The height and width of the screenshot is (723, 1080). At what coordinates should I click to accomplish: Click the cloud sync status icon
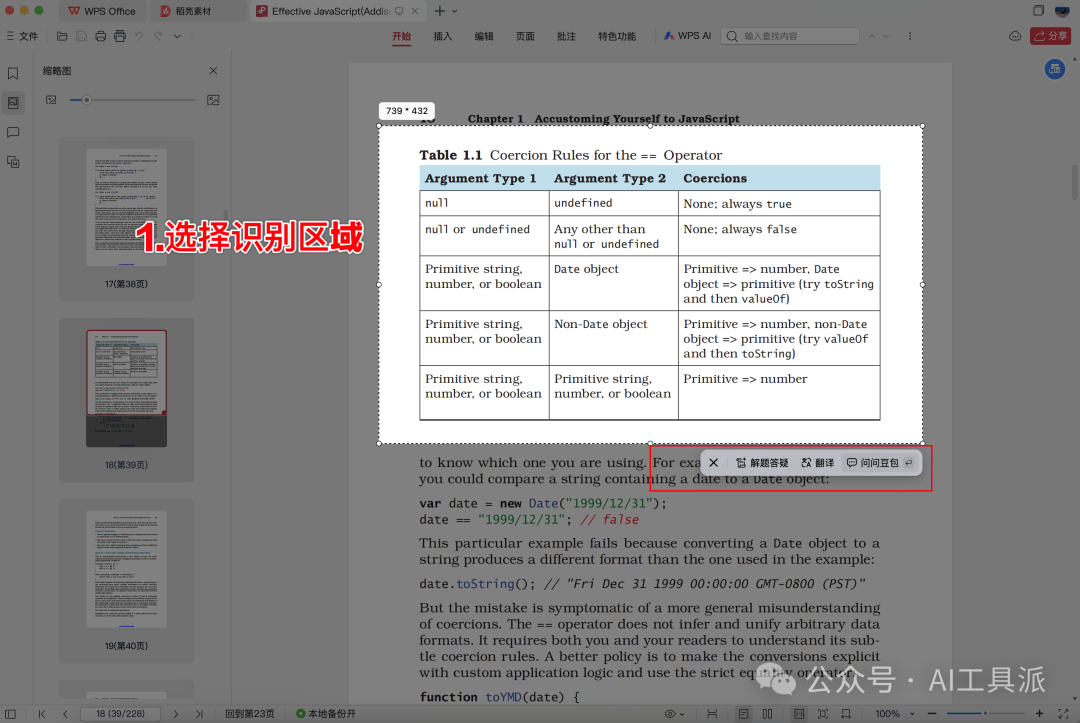(x=1015, y=36)
